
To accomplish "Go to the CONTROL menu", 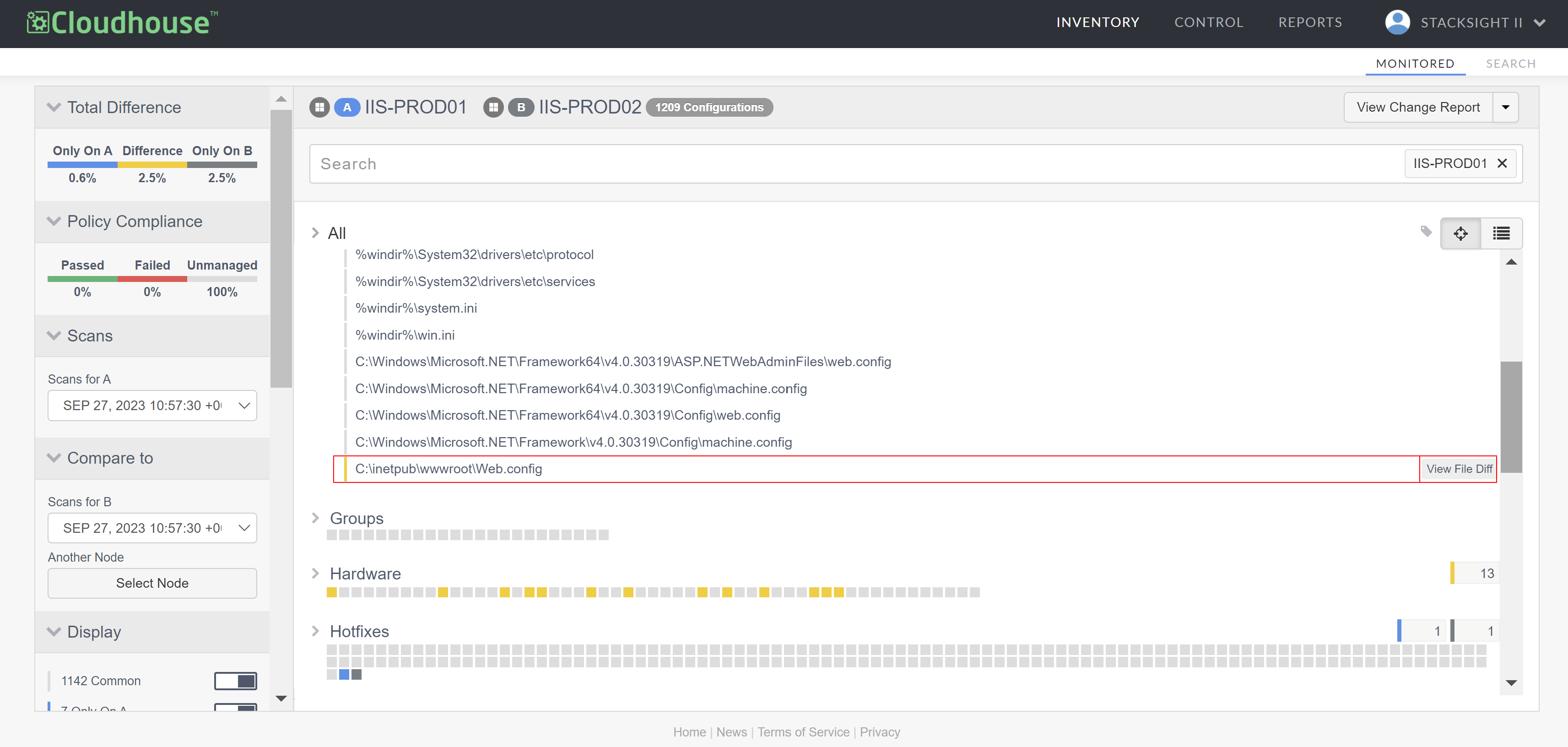I will (x=1208, y=22).
